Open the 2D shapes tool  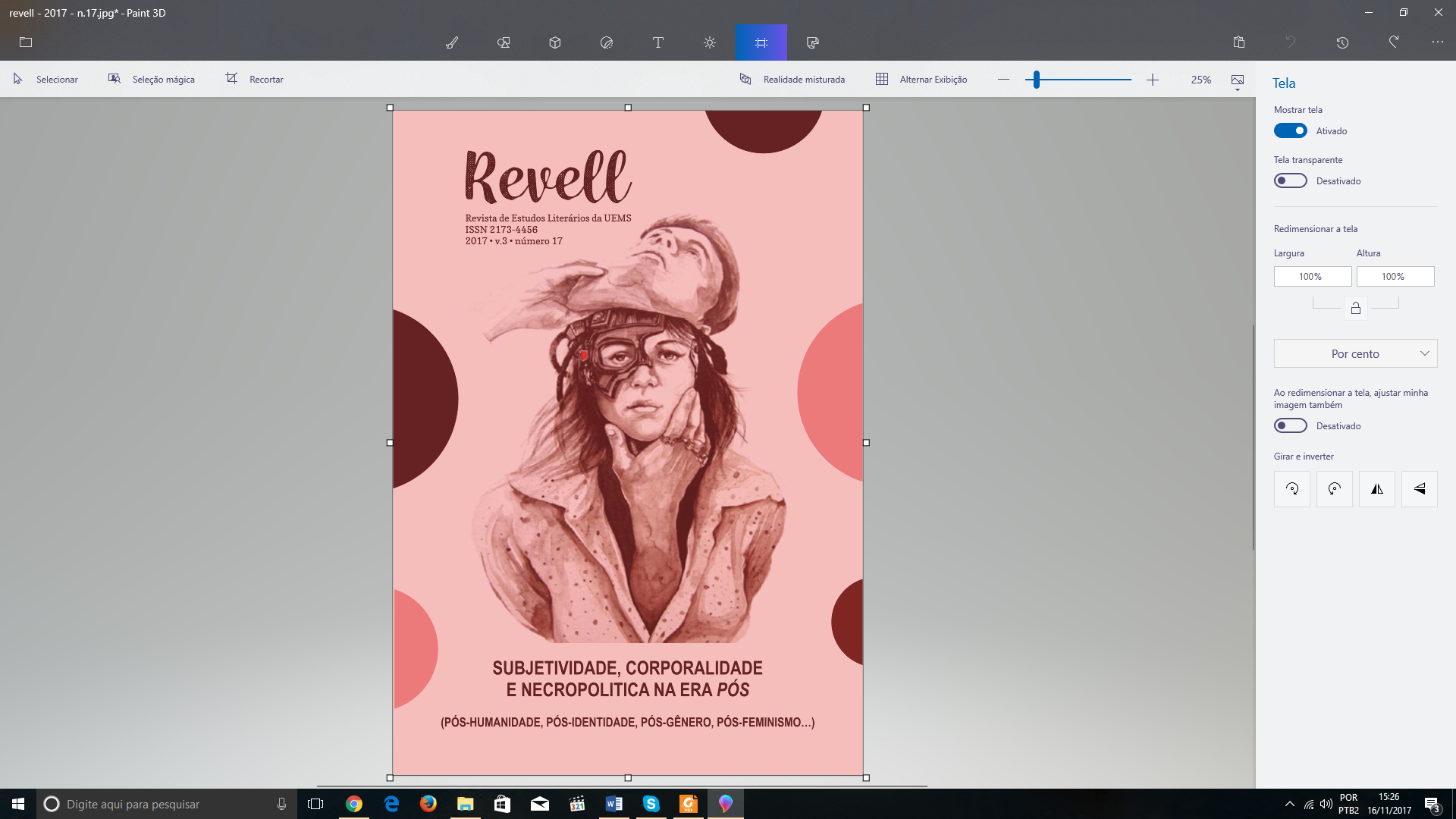coord(504,42)
